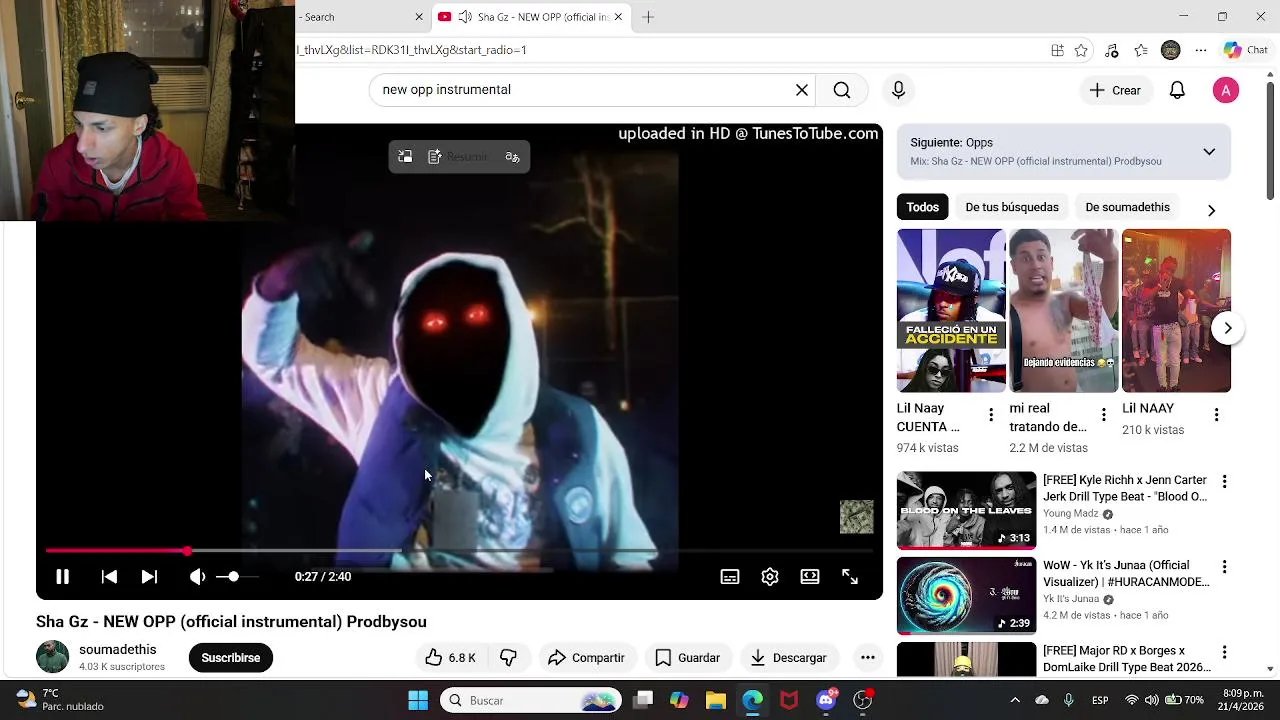
Task: Switch the player to theater mode
Action: pyautogui.click(x=810, y=577)
